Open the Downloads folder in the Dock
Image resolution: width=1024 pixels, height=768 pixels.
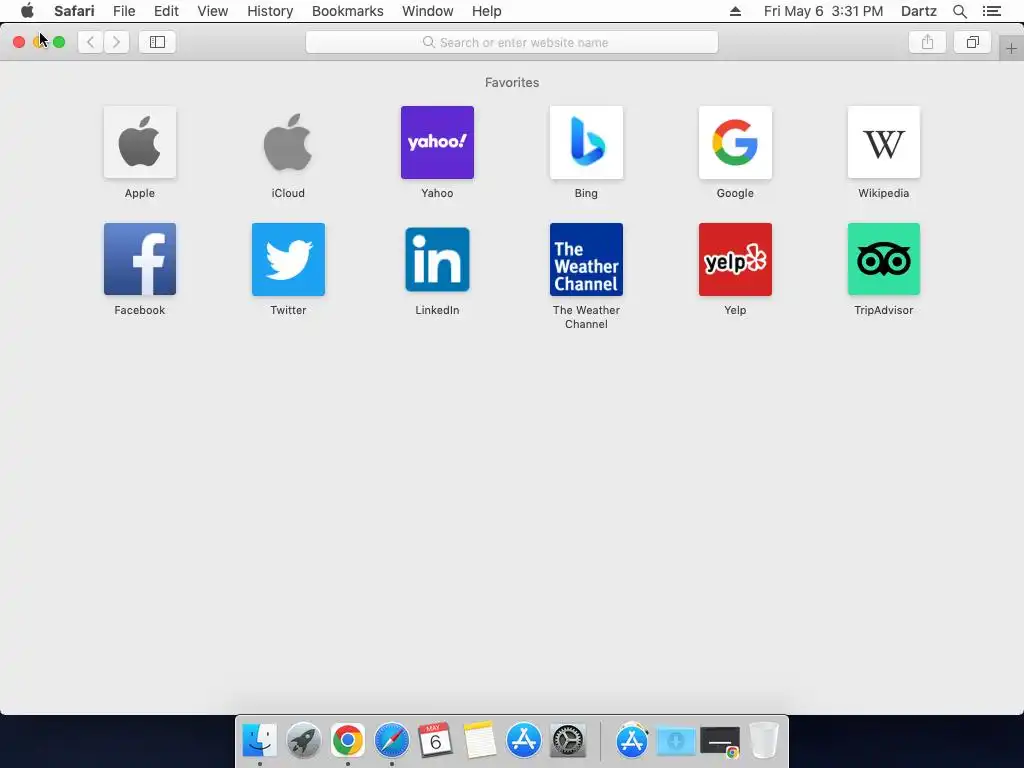point(676,741)
